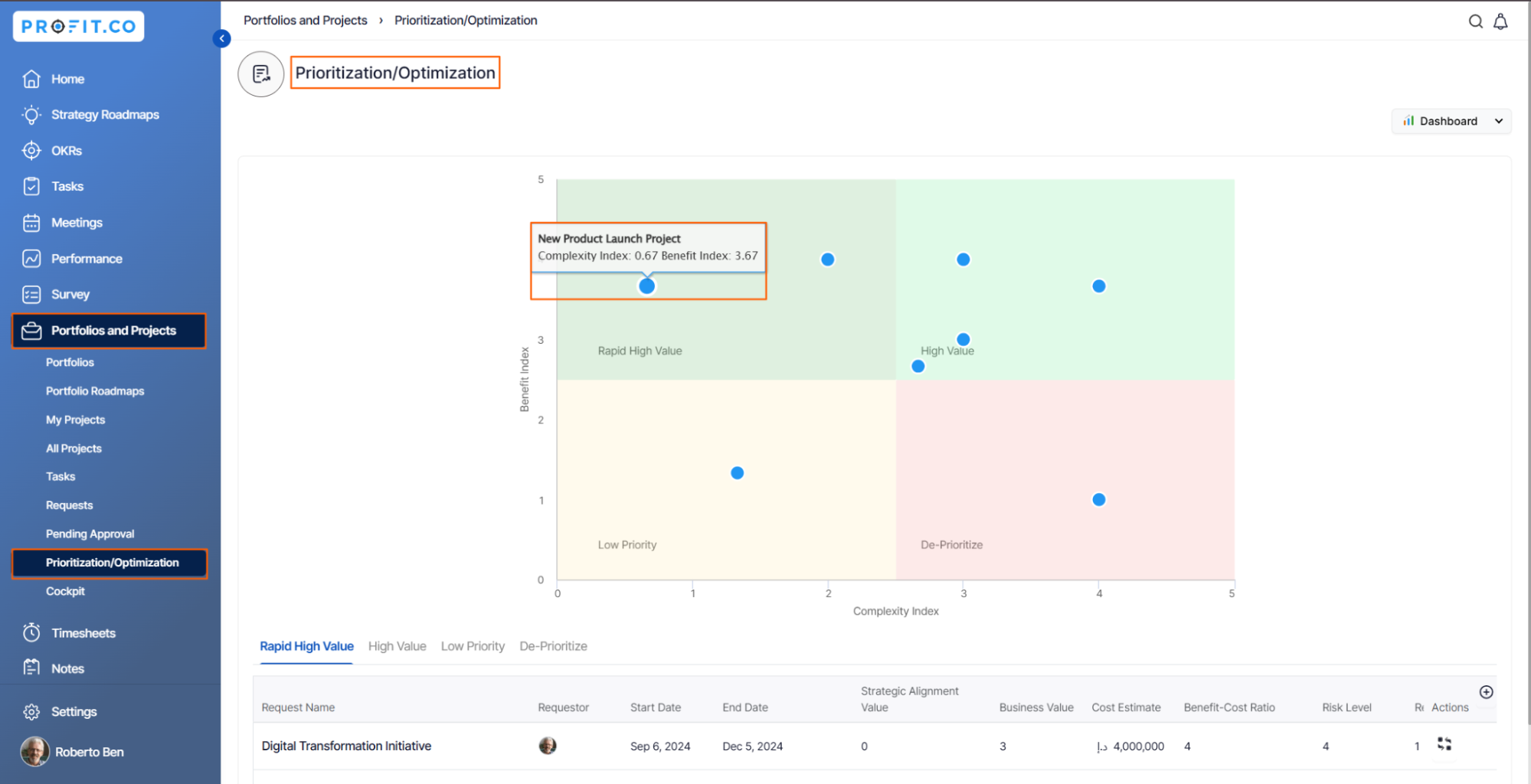Open the Settings gear menu
The image size is (1531, 784).
74,712
